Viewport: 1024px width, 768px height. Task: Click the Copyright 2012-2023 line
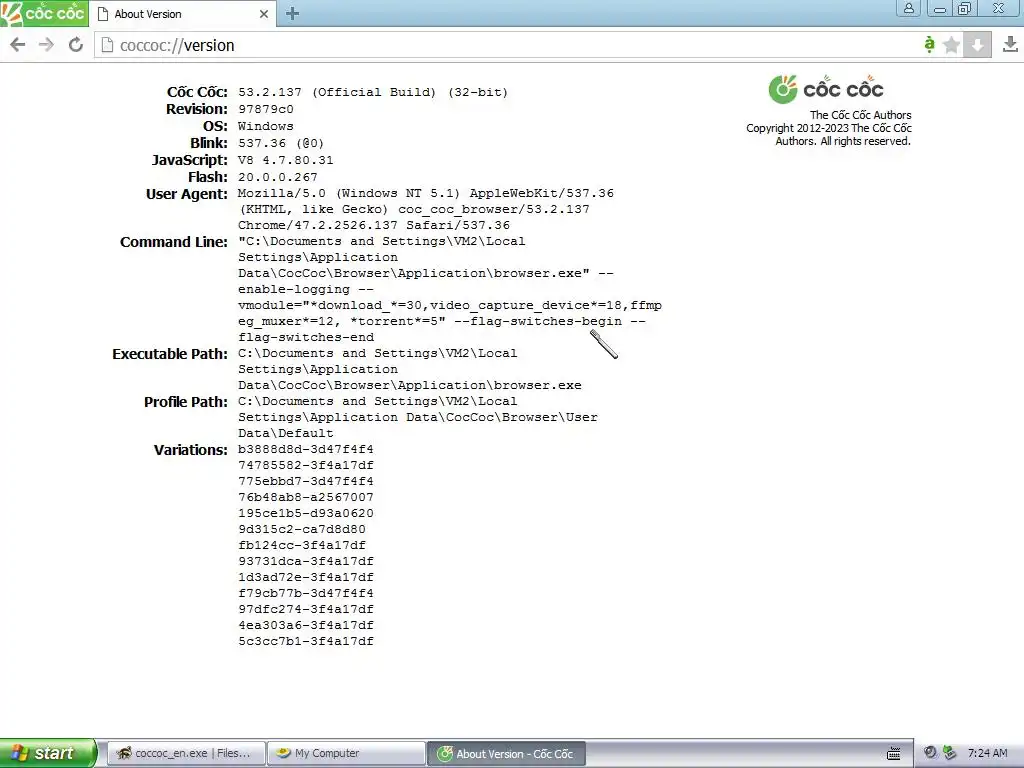click(x=829, y=128)
